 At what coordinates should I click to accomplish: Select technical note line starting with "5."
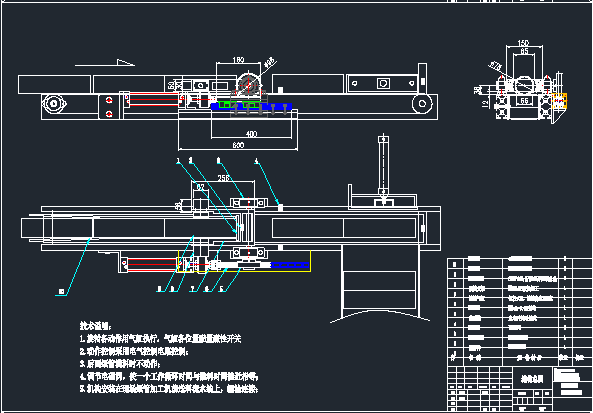169,389
